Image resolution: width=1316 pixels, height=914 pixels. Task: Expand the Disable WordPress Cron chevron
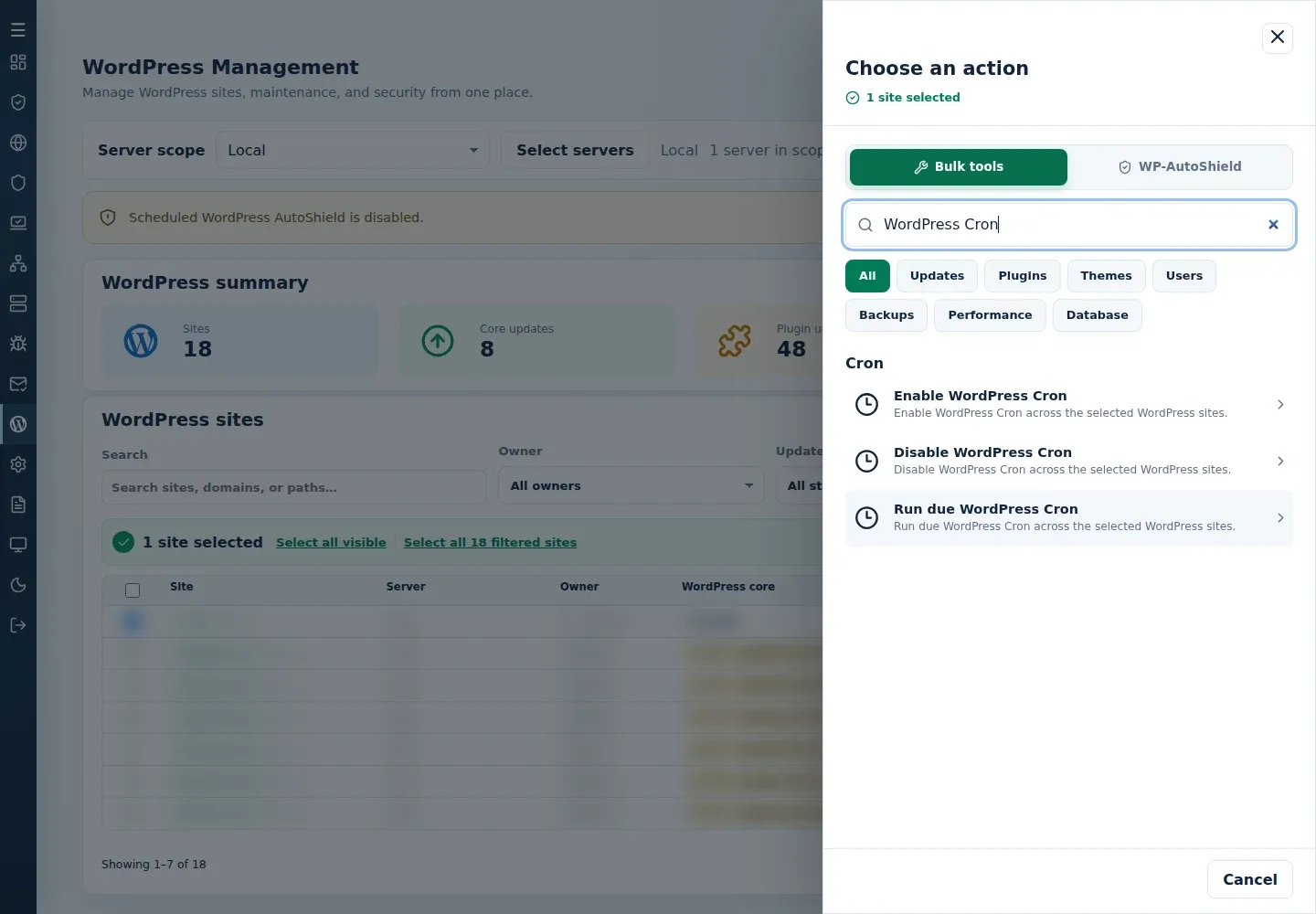[x=1280, y=461]
